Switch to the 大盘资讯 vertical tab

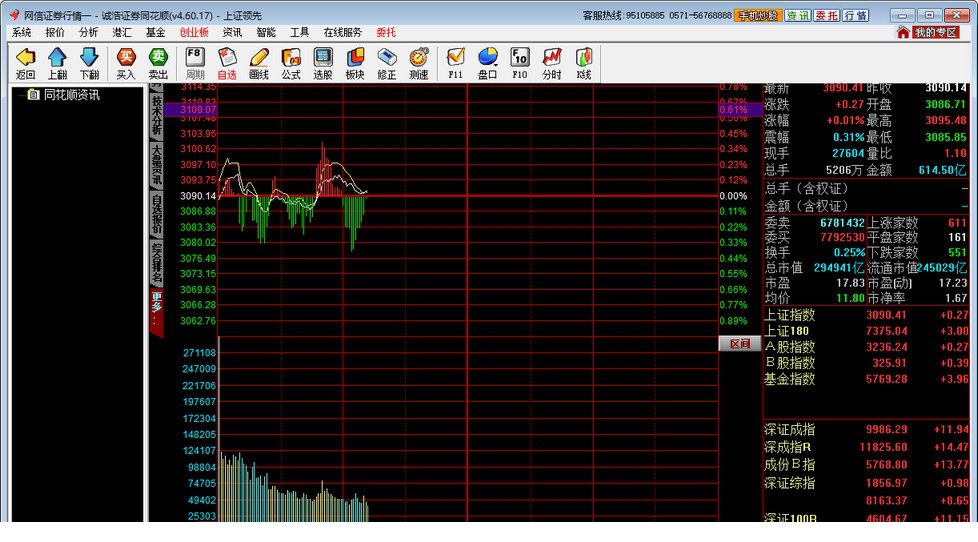click(x=157, y=165)
